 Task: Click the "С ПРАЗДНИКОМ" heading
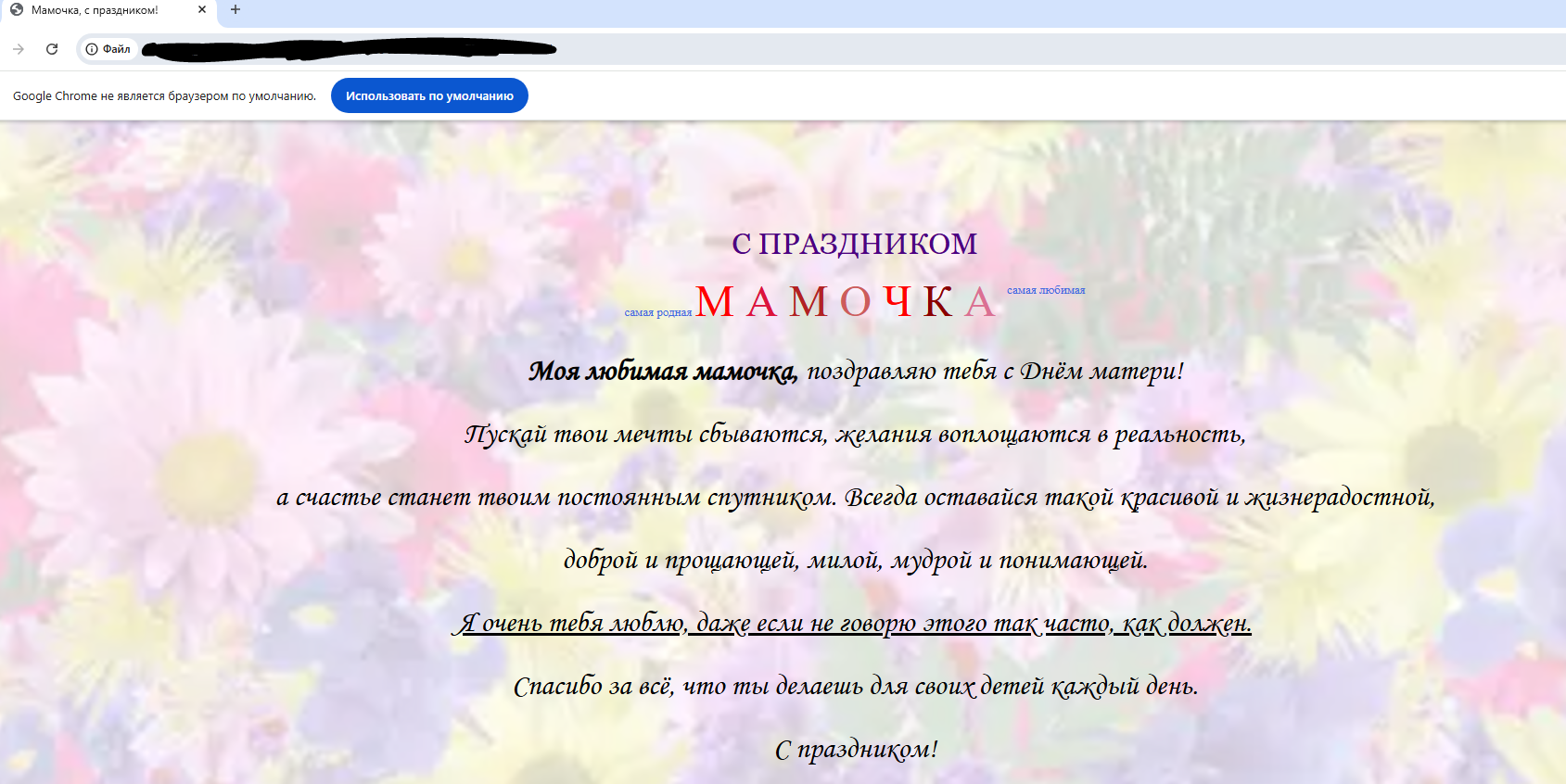854,244
